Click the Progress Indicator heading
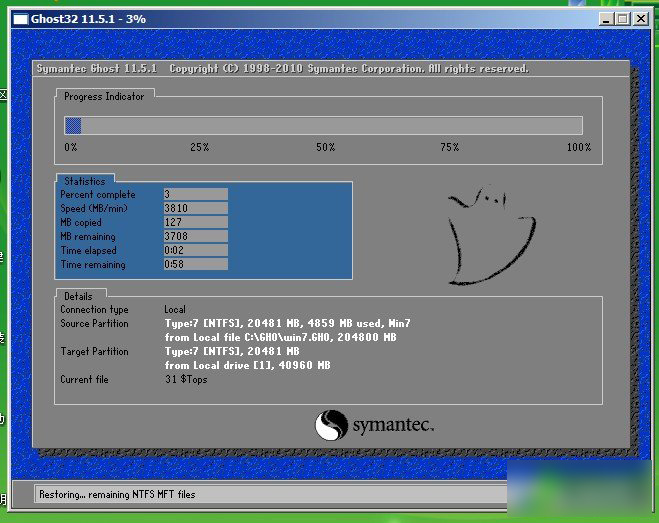This screenshot has width=659, height=523. (104, 96)
